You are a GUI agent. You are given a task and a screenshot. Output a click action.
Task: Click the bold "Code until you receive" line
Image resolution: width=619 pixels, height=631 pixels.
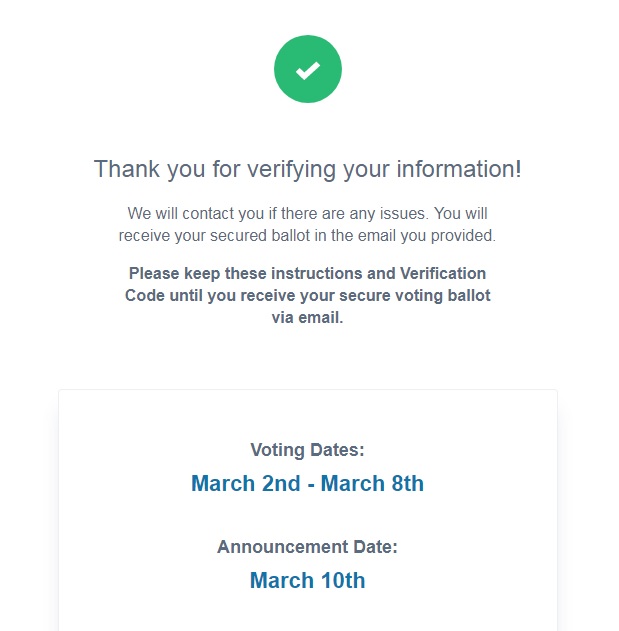pos(307,295)
